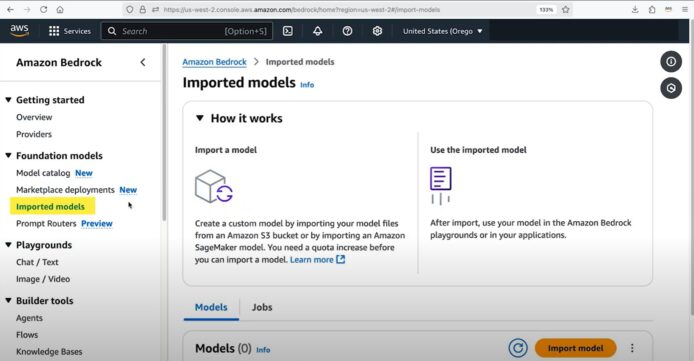Open AWS CloudShell terminal icon
This screenshot has height=361, width=694.
click(x=288, y=31)
